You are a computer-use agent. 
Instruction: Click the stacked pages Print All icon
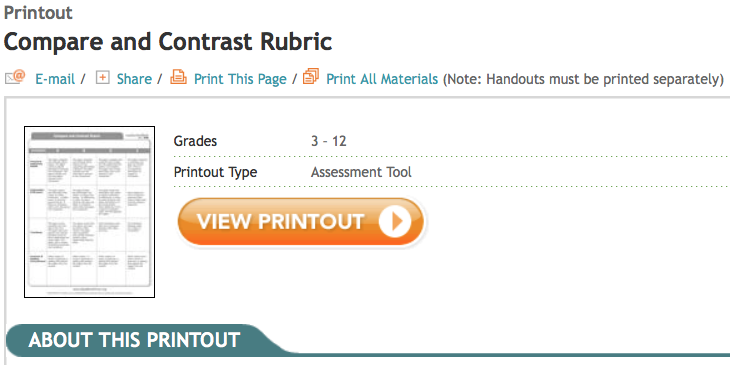311,76
